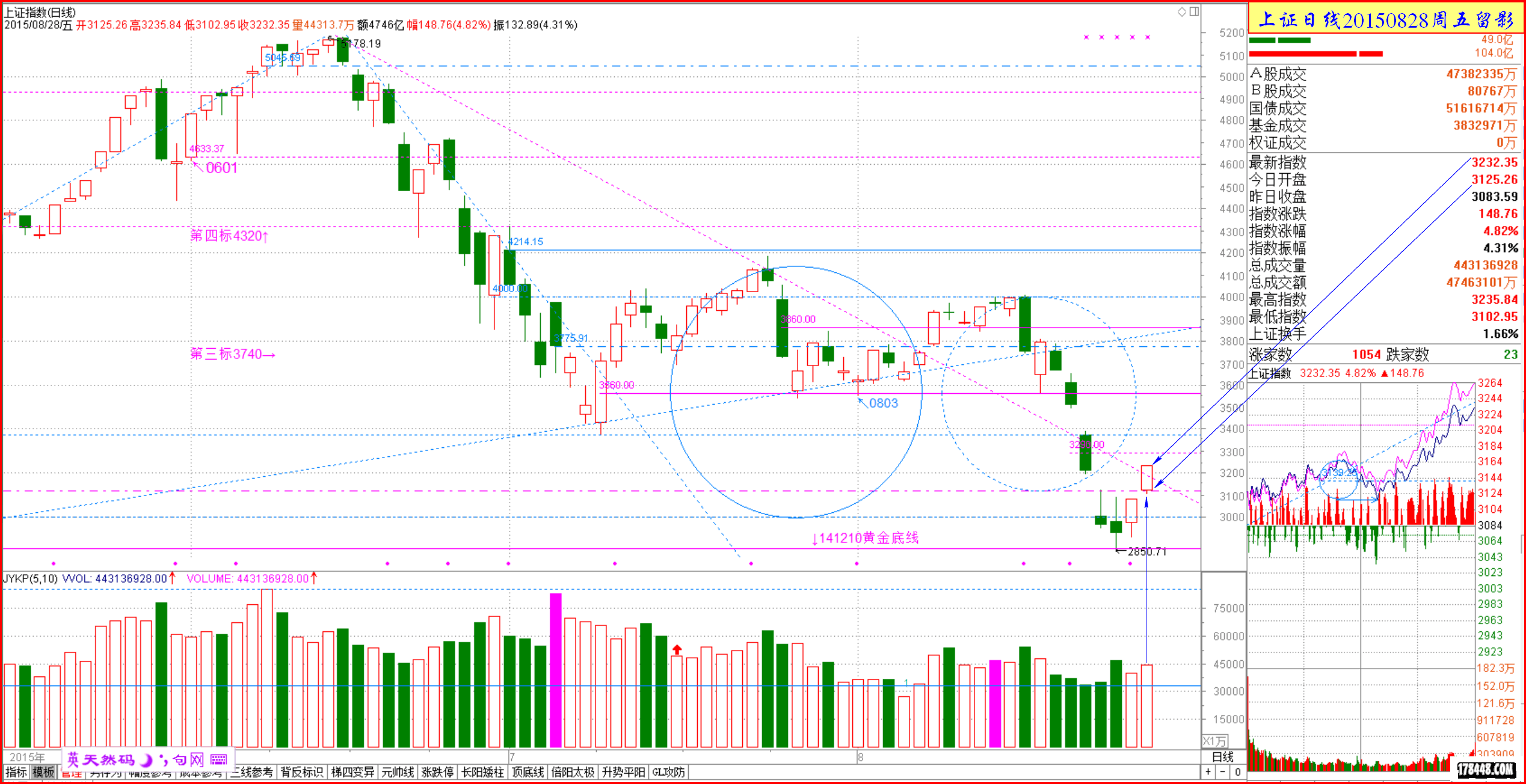1526x784 pixels.
Task: Toggle the IME punctuation mode icon
Action: pyautogui.click(x=162, y=760)
